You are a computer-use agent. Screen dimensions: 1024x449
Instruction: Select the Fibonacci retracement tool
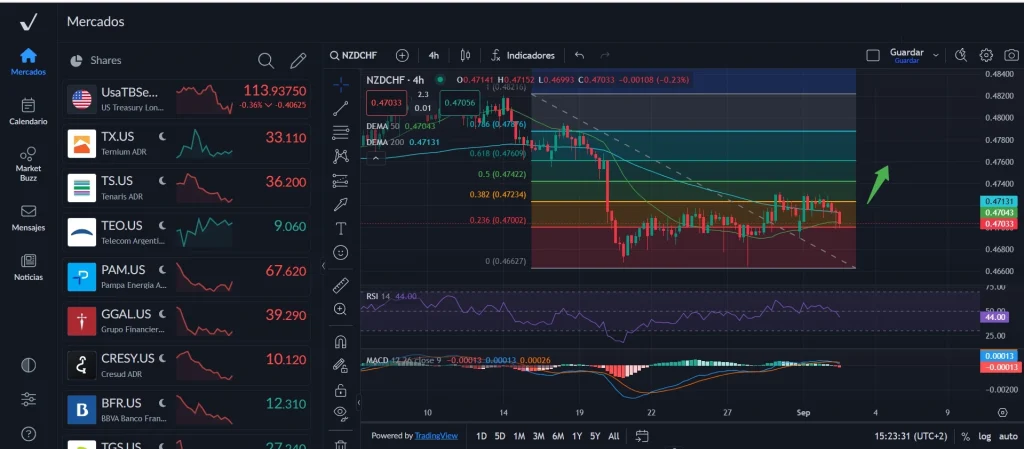(340, 132)
